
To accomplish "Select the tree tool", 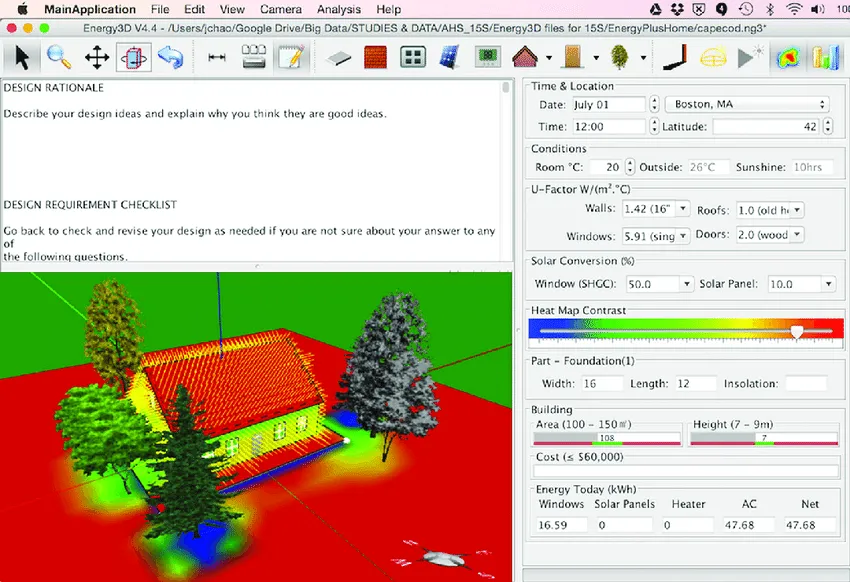I will [619, 57].
